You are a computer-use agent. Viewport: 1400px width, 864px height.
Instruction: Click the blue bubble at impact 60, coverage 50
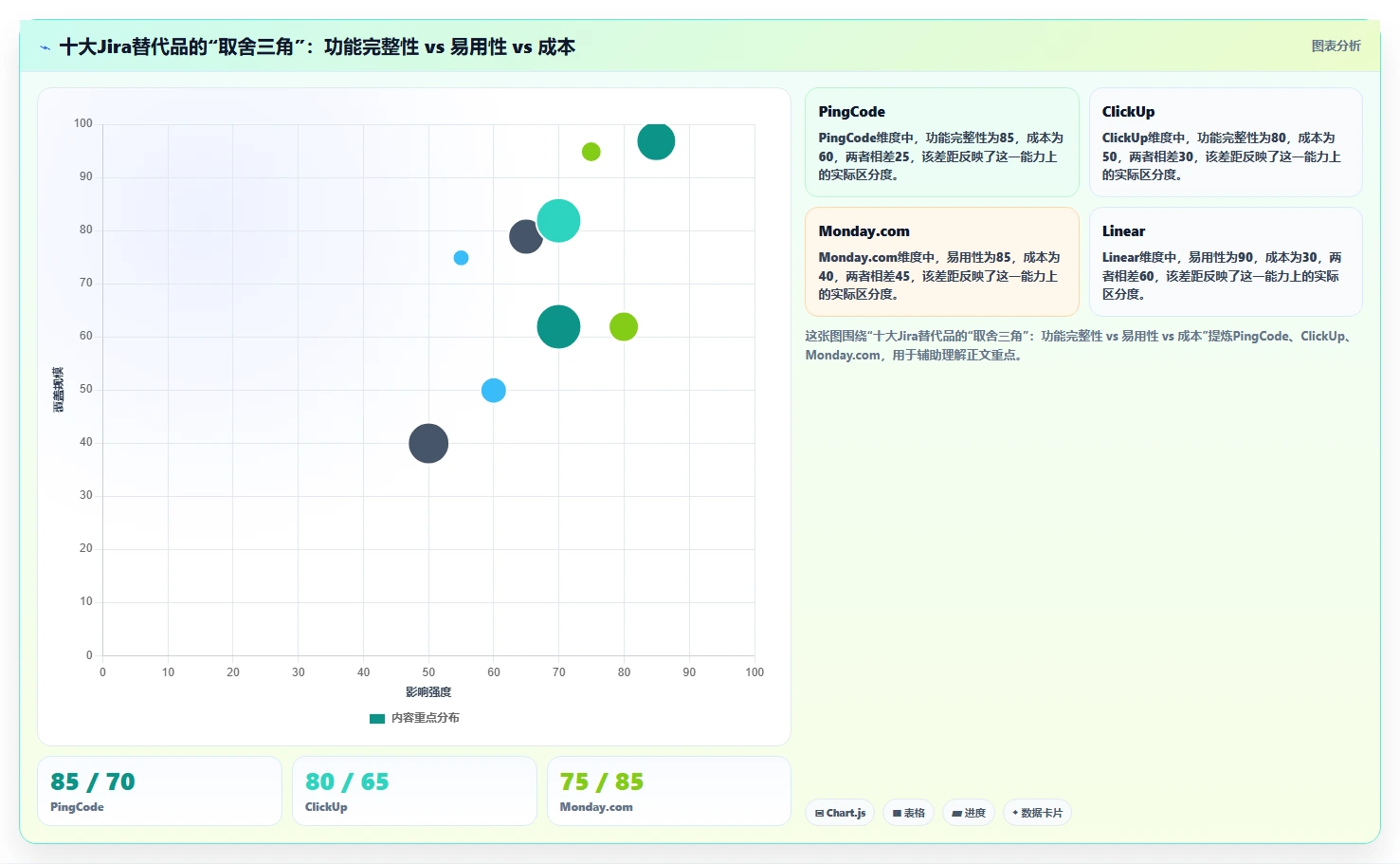(x=493, y=391)
